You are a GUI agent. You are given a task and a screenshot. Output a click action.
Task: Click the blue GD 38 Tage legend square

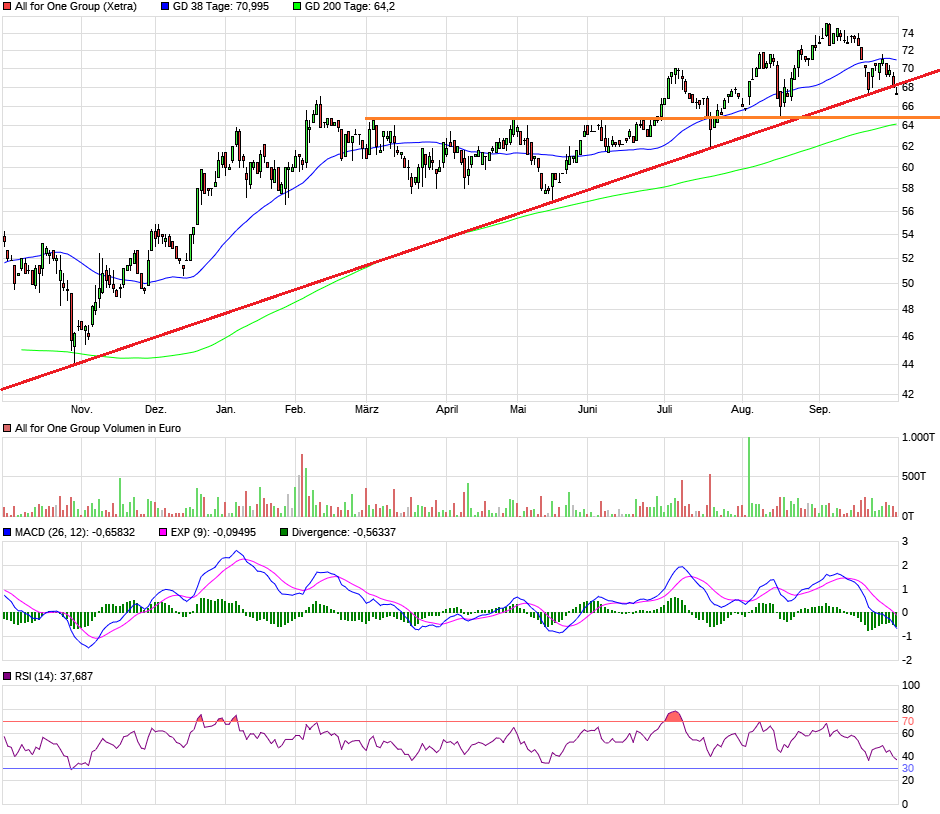coord(166,6)
